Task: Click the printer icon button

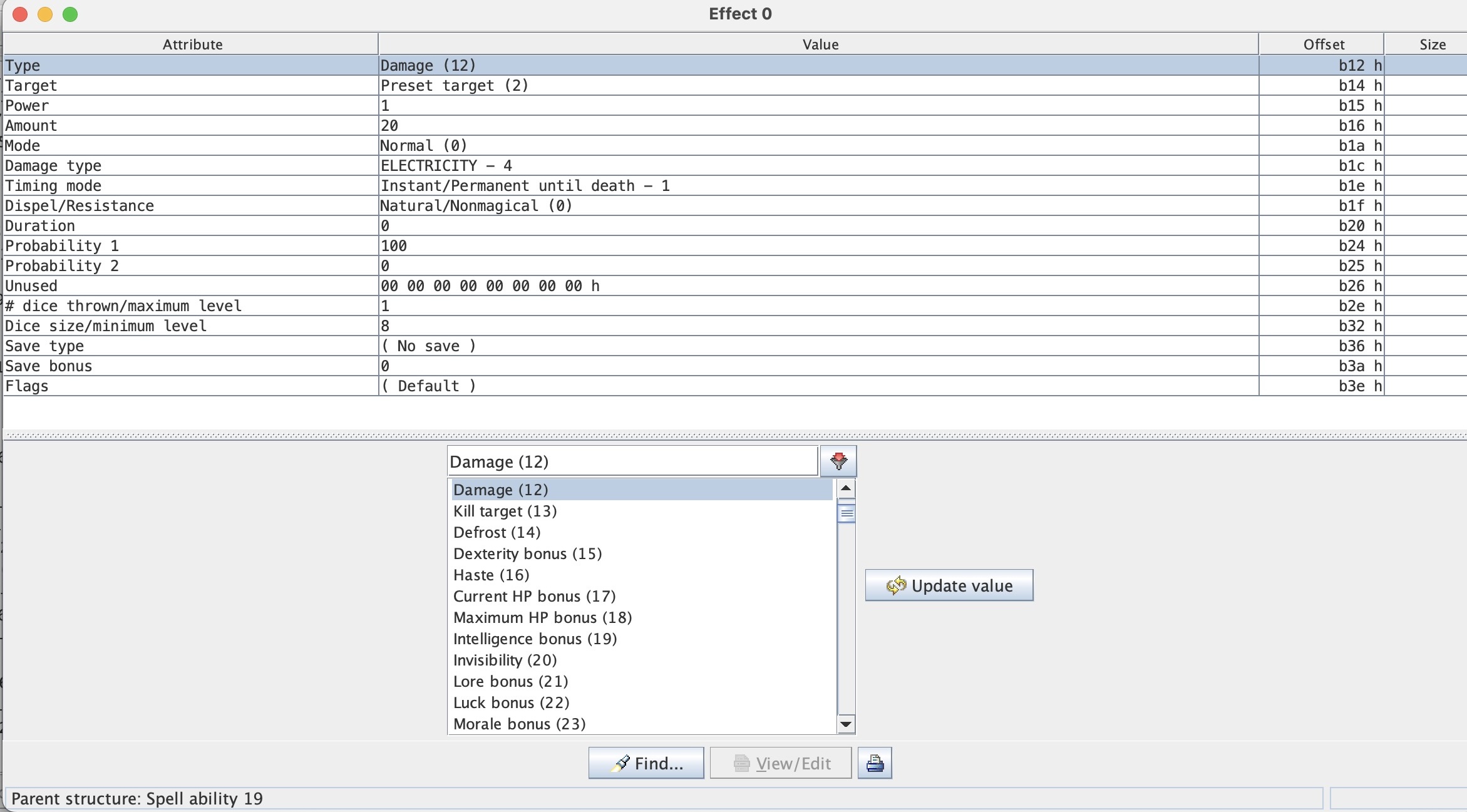Action: (x=875, y=763)
